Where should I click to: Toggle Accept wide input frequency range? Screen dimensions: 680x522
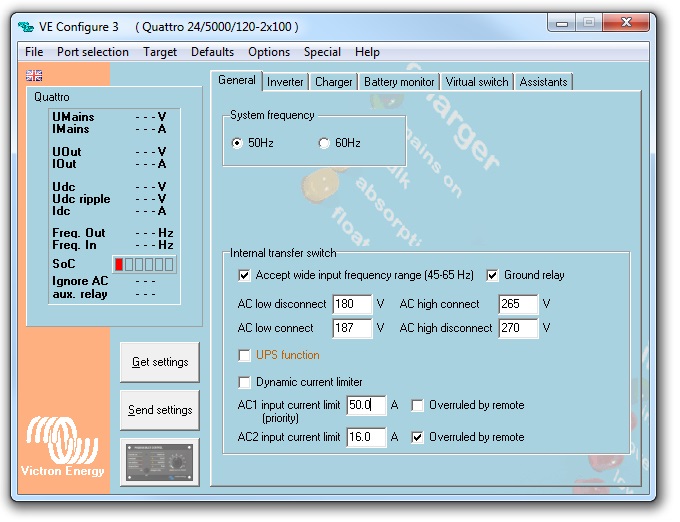[245, 275]
